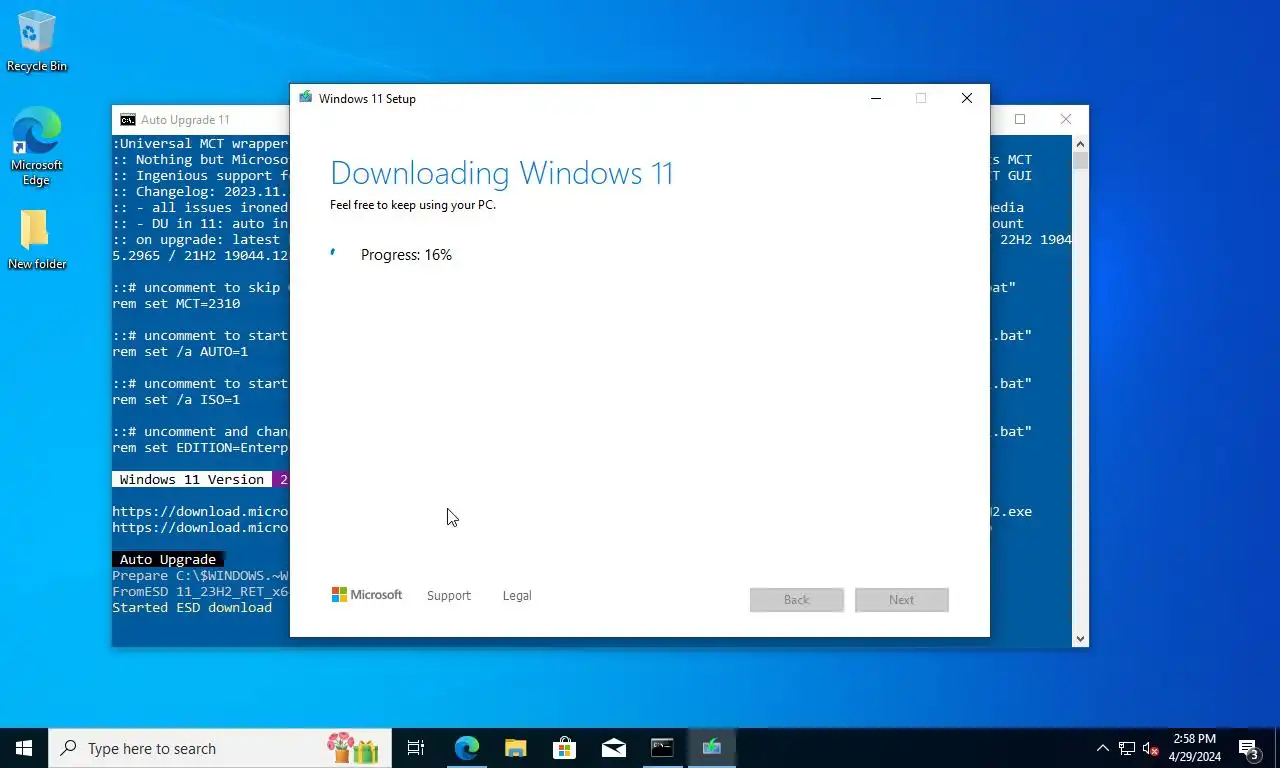Screen dimensions: 1280x768
Task: Click the 'Windows 11 Version' console label
Action: 191,480
